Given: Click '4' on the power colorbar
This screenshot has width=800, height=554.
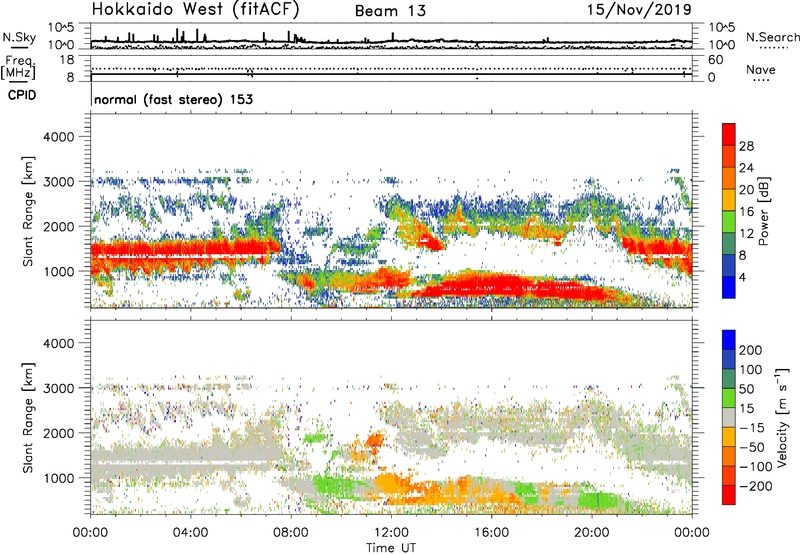Looking at the screenshot, I should 742,277.
